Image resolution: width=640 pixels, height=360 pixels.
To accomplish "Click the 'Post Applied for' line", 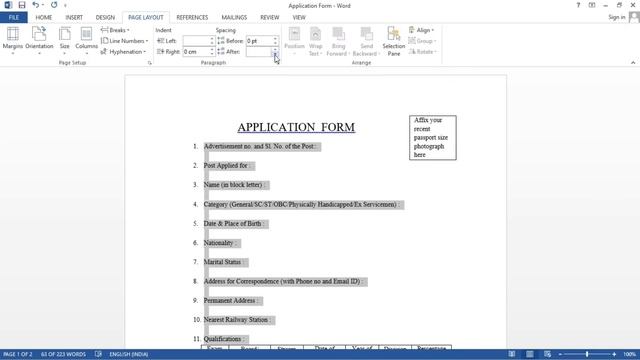I will point(227,166).
